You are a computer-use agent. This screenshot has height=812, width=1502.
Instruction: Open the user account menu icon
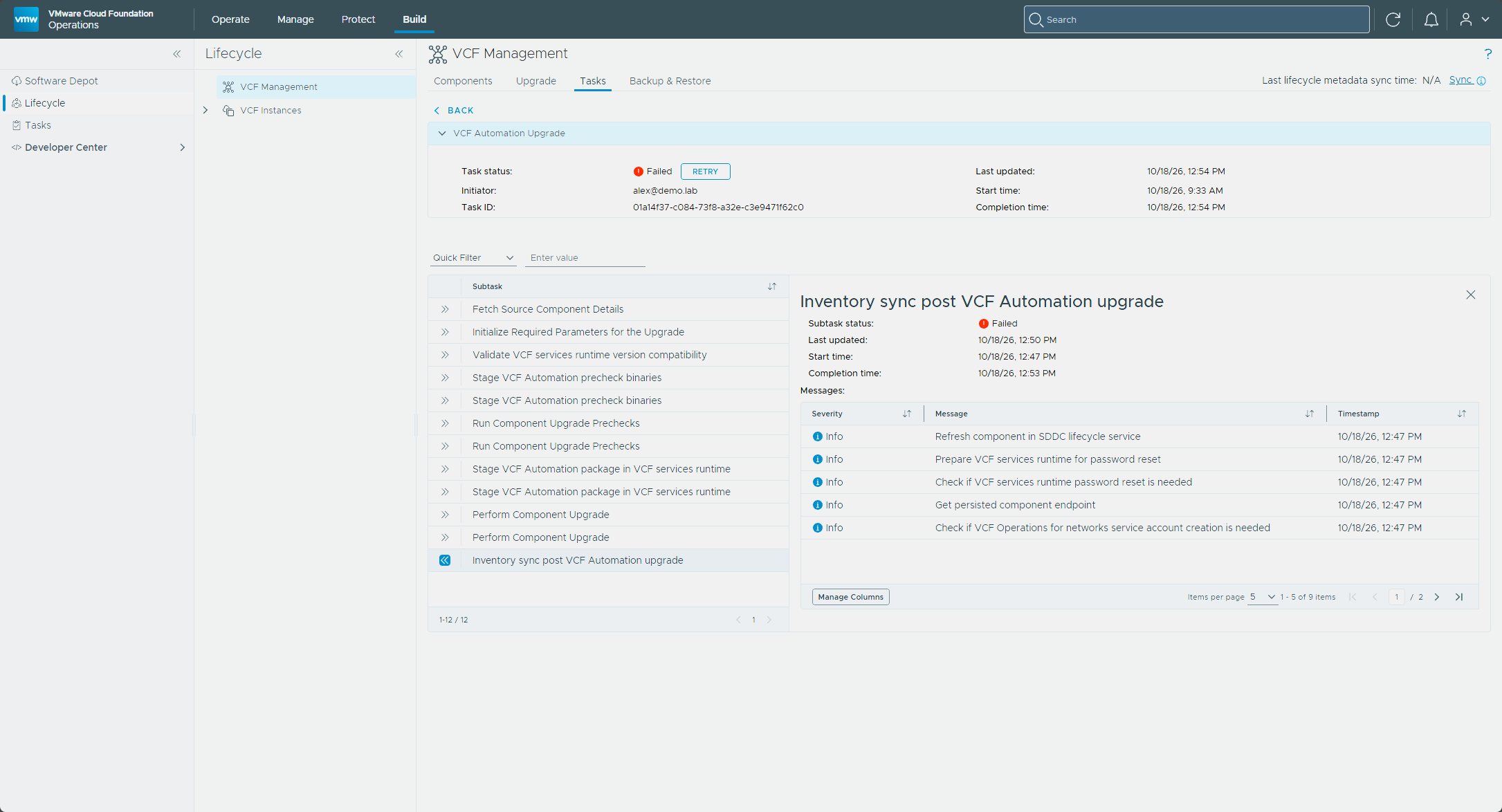point(1466,19)
